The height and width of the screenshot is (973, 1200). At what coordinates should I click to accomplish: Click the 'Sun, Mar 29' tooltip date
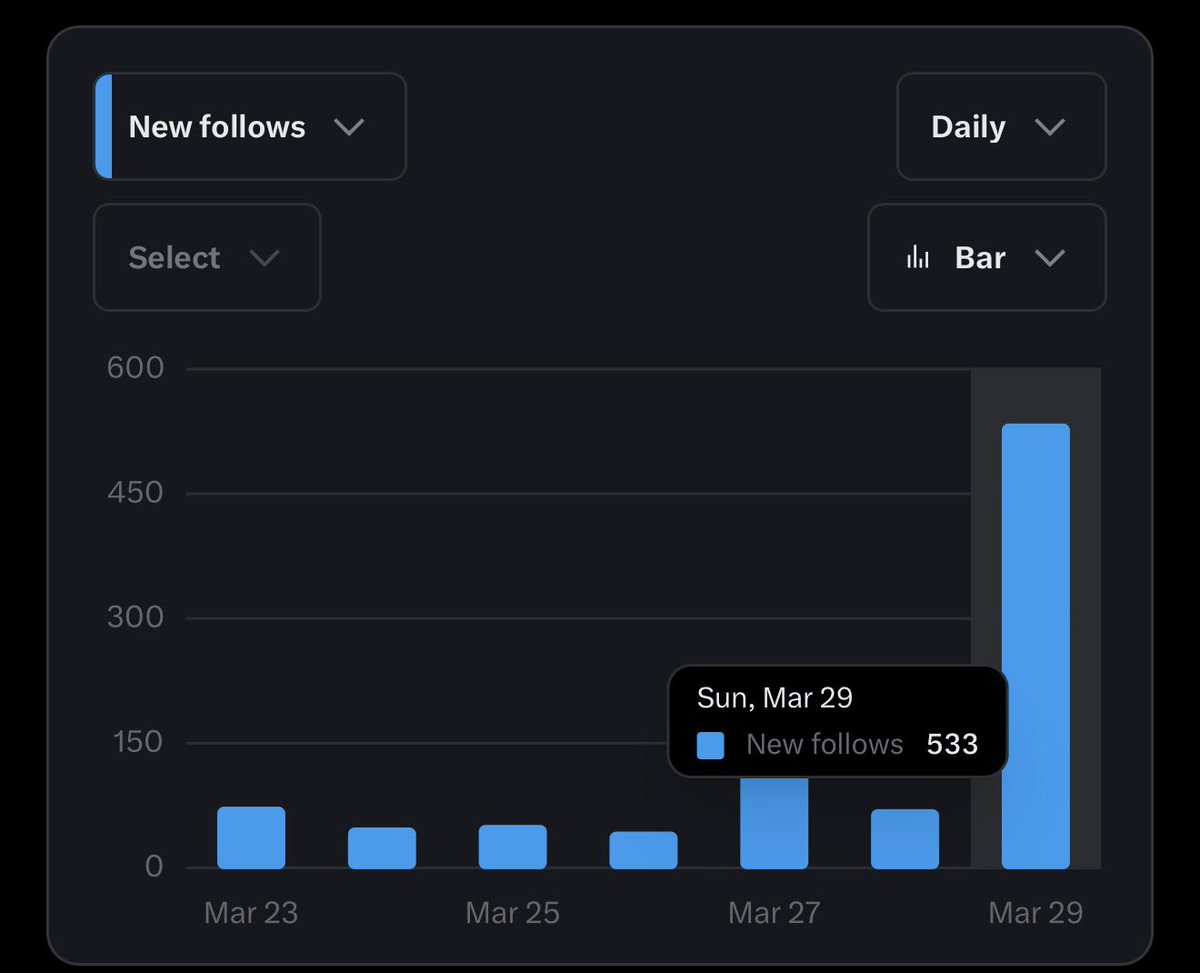coord(775,697)
